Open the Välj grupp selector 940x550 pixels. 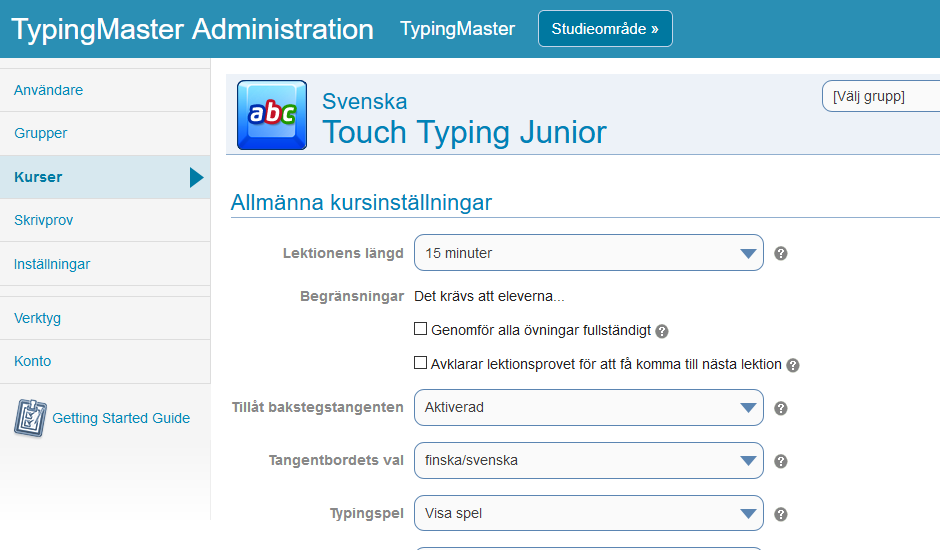[x=881, y=96]
